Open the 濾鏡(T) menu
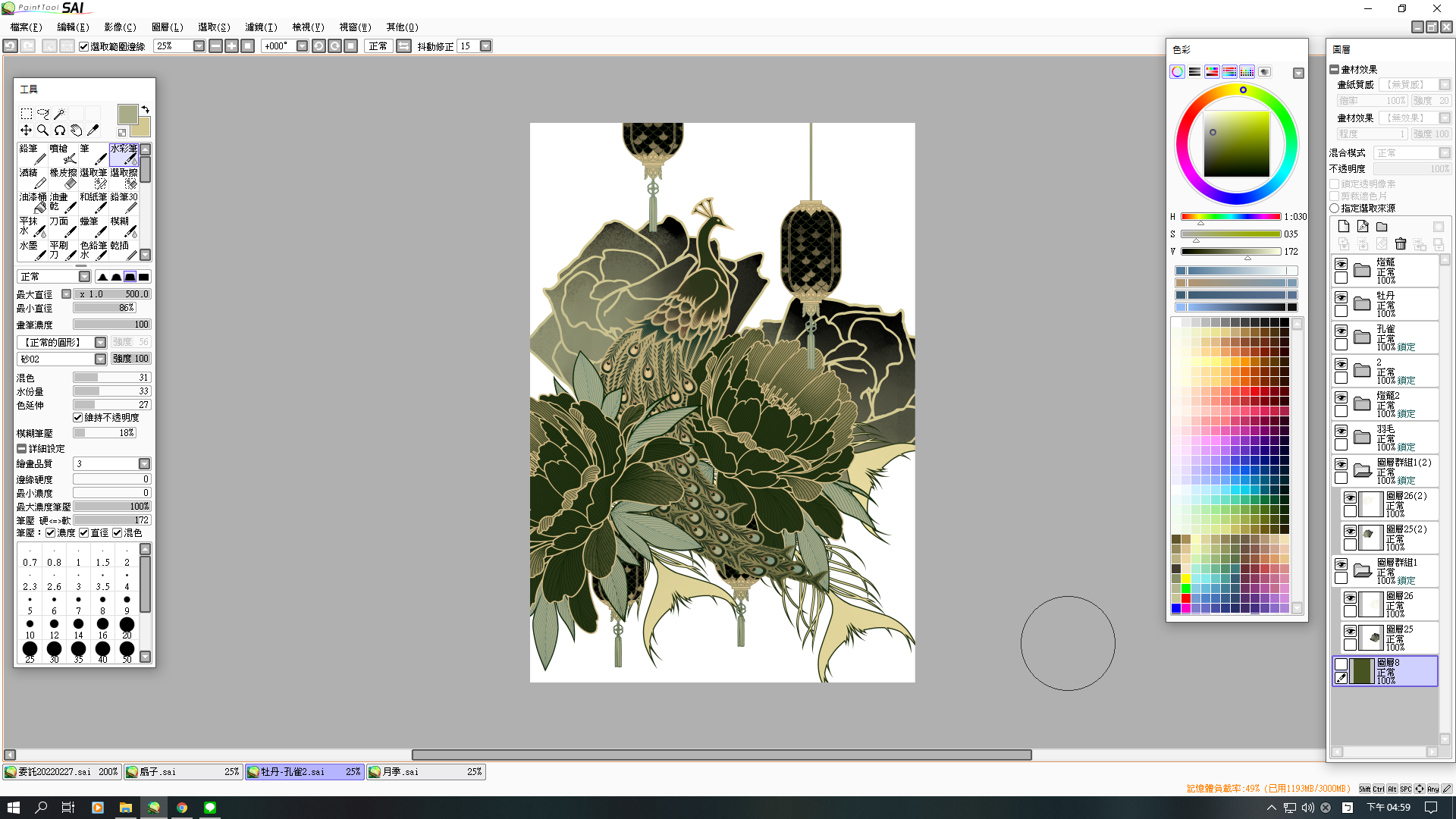The width and height of the screenshot is (1456, 819). click(261, 27)
